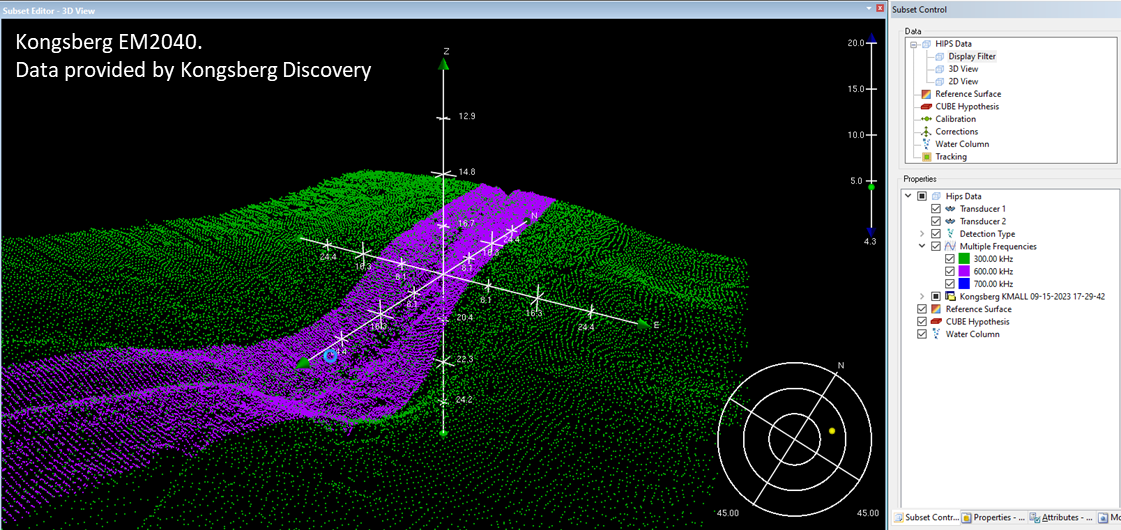
Task: Select Reference Surface in the Data tree
Action: pyautogui.click(x=967, y=94)
